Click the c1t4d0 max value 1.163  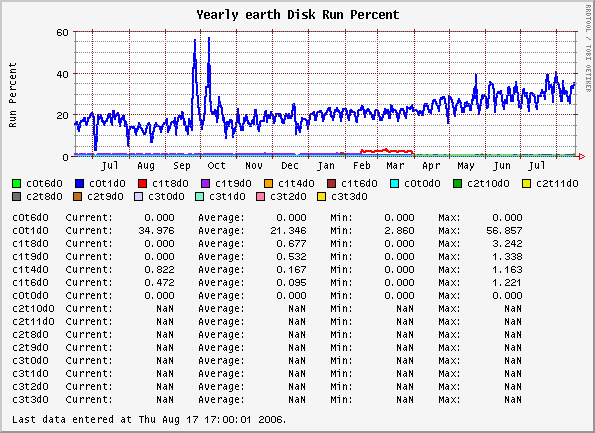(x=507, y=269)
